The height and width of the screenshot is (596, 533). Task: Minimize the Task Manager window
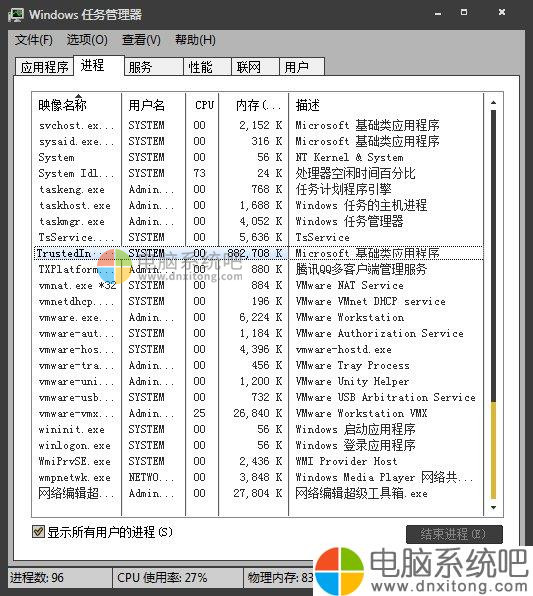[x=438, y=13]
